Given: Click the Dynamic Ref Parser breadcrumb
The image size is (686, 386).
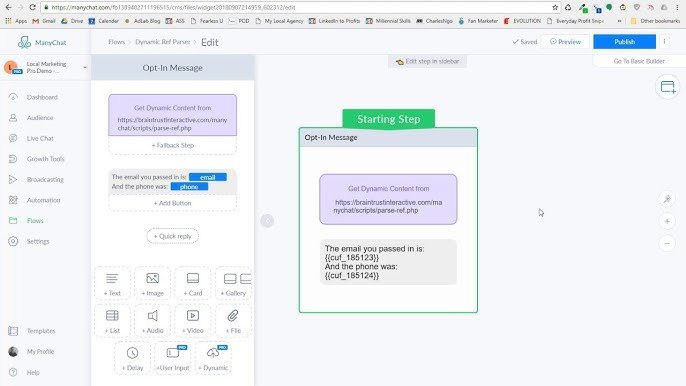Looking at the screenshot, I should click(162, 42).
